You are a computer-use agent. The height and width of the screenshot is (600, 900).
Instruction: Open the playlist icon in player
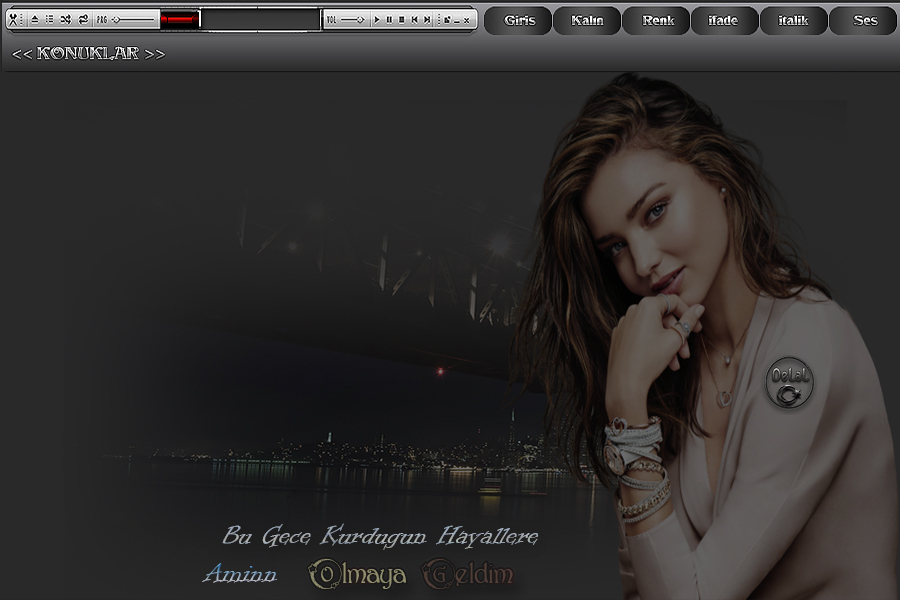tap(49, 19)
